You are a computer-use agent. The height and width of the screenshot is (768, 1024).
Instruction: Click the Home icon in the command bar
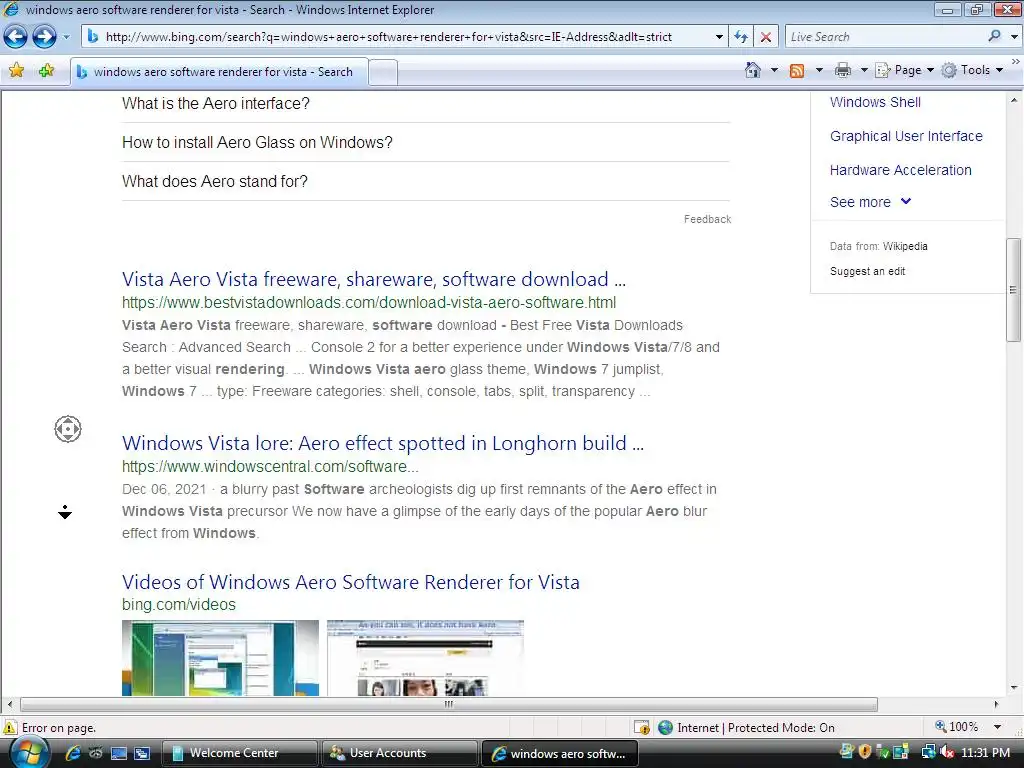click(752, 70)
